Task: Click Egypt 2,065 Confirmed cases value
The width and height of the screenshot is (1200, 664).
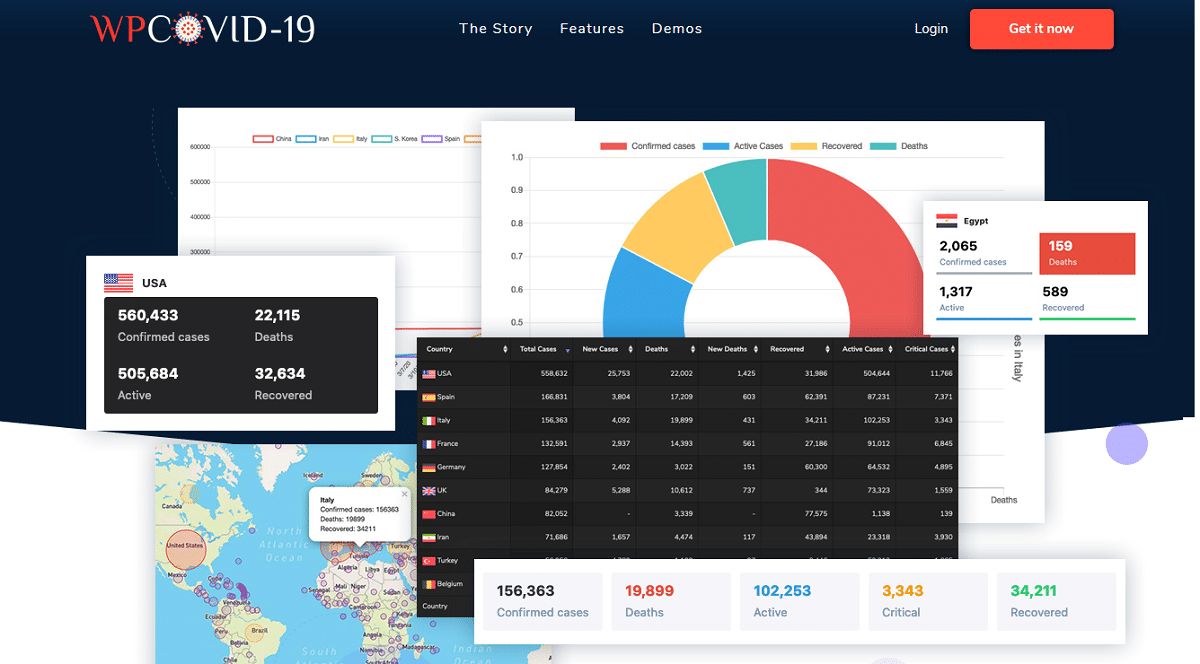Action: (959, 246)
